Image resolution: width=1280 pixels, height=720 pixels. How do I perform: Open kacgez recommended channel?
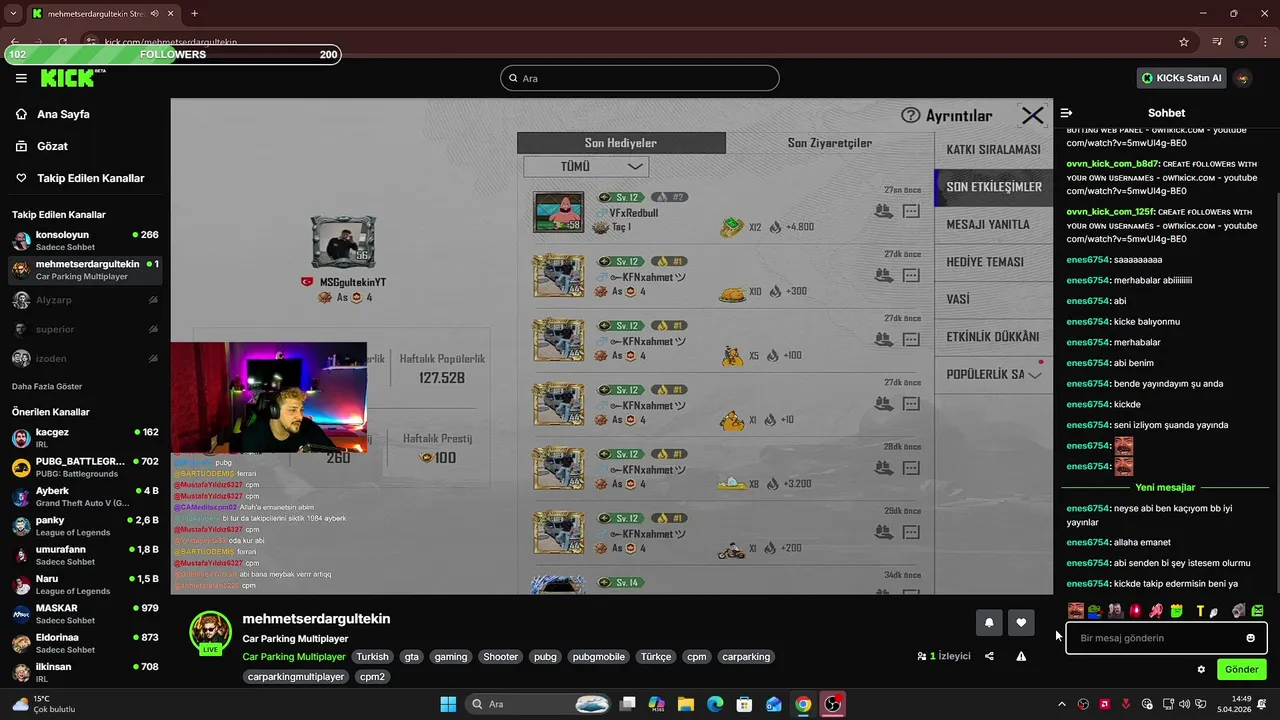[x=85, y=438]
